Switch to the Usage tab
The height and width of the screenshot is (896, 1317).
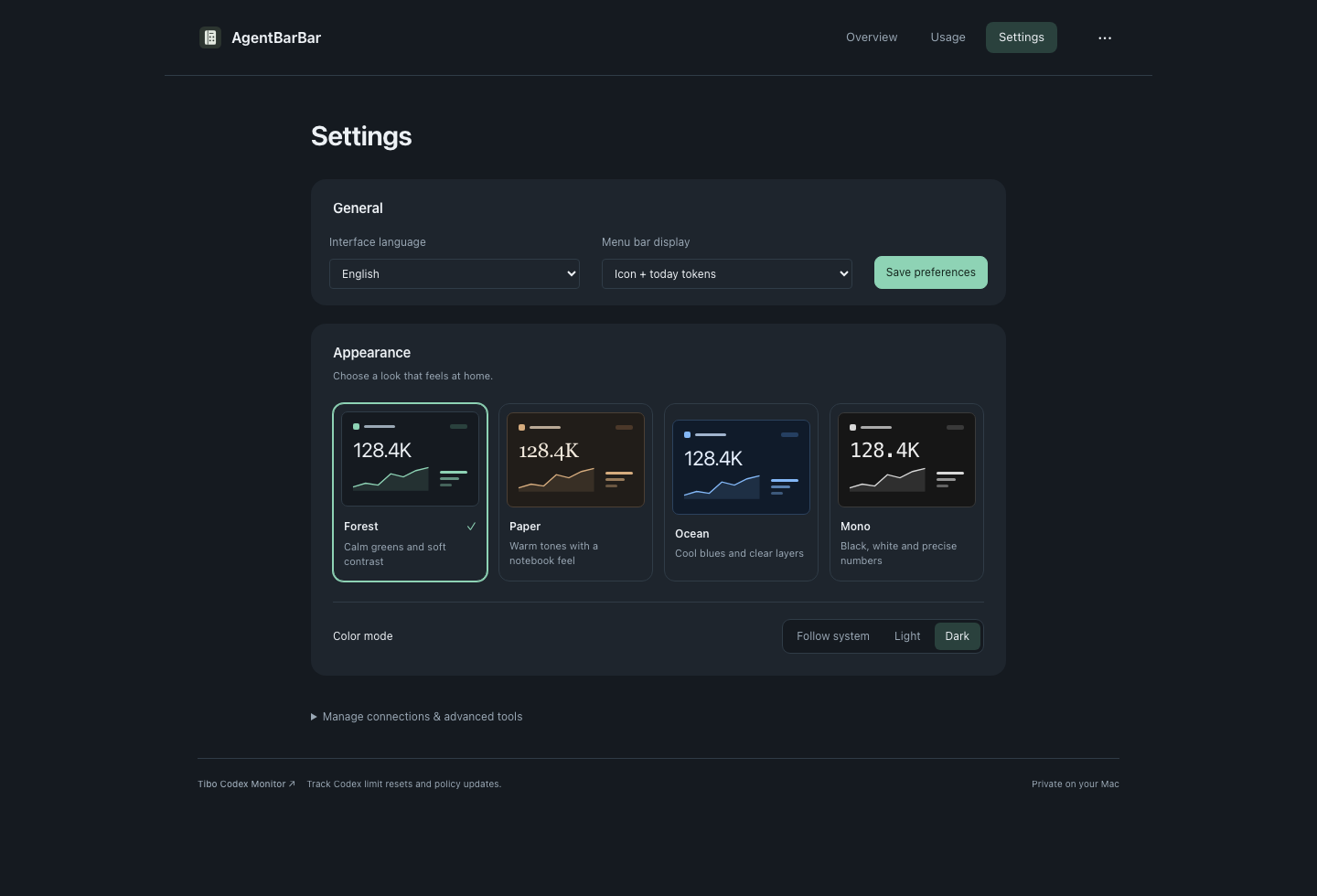(948, 37)
